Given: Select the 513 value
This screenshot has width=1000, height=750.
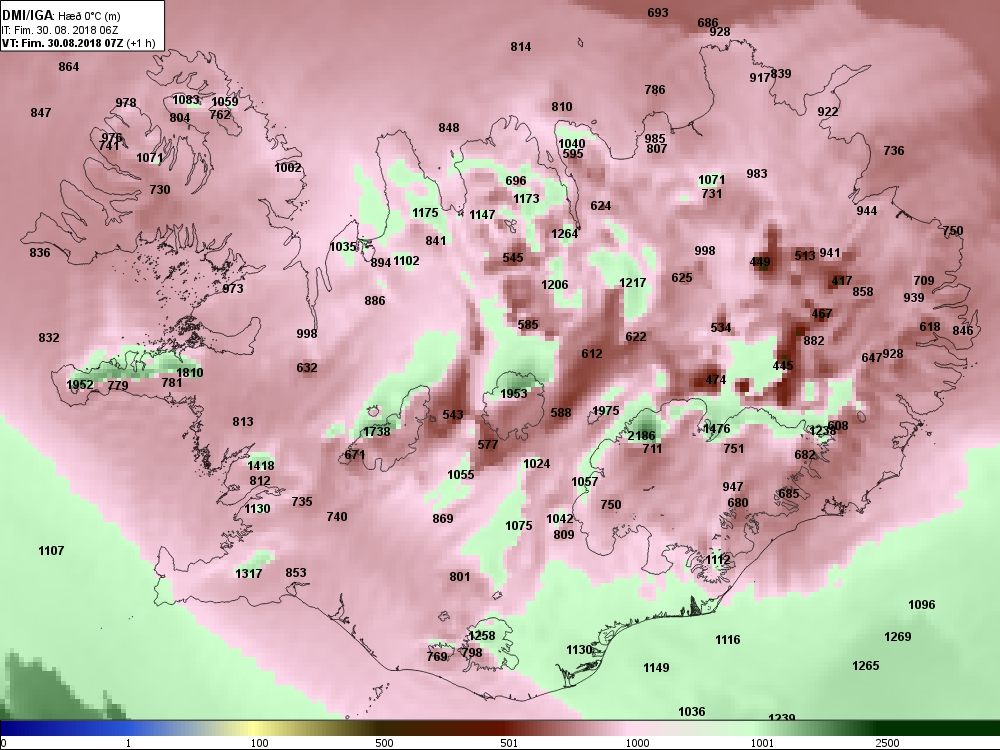Looking at the screenshot, I should point(805,256).
